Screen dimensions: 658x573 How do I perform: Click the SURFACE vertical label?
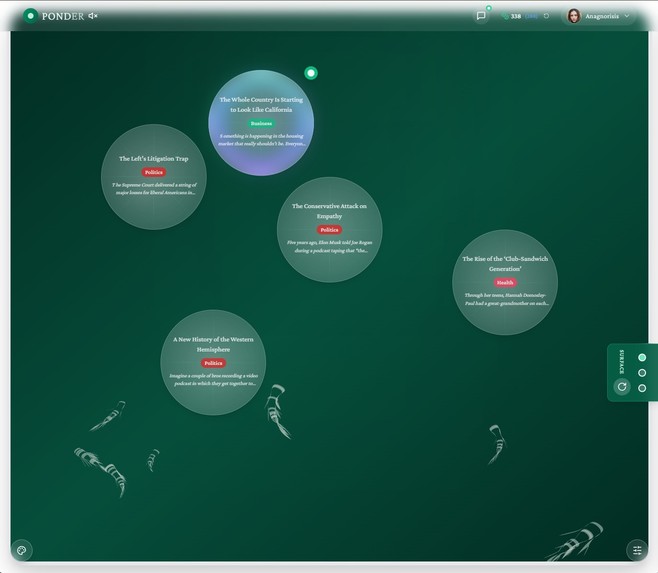[621, 361]
